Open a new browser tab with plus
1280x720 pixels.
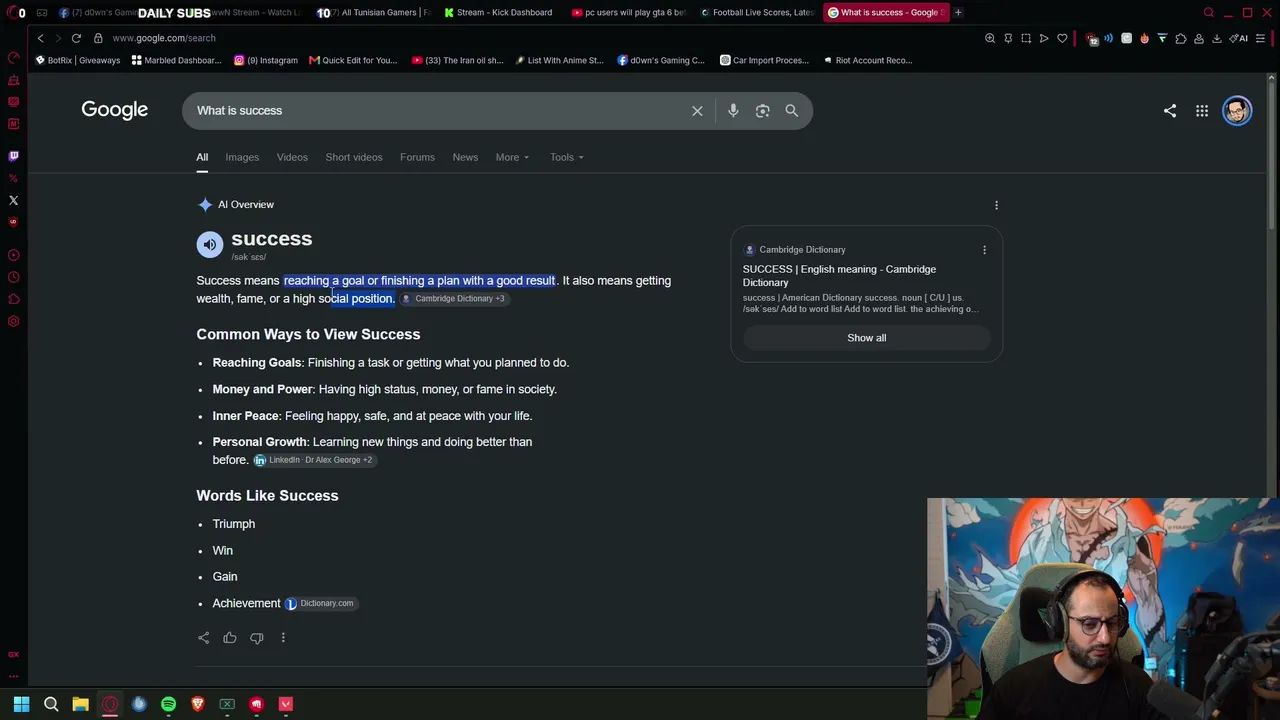click(958, 13)
